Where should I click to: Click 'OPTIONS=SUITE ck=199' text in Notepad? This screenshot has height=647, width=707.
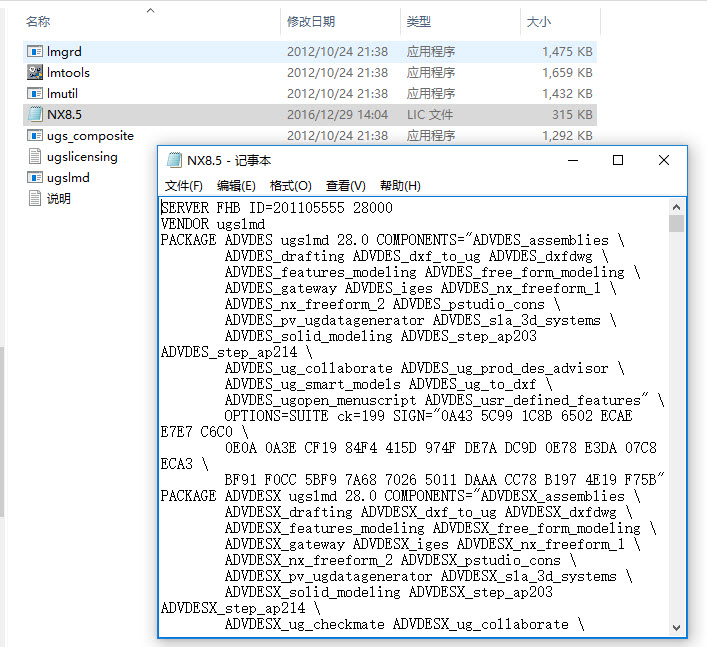(x=304, y=415)
